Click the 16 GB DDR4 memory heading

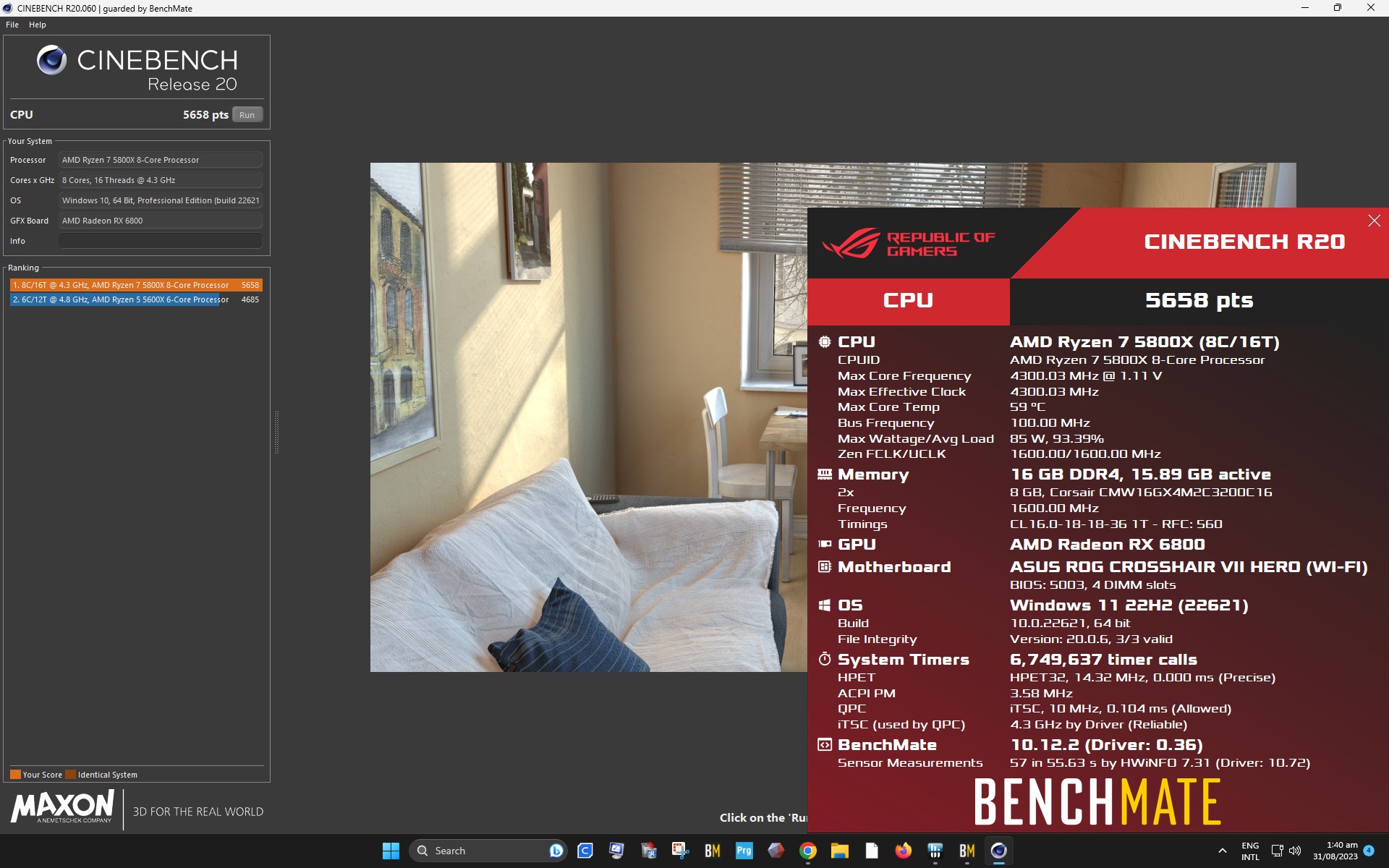[x=1140, y=475]
